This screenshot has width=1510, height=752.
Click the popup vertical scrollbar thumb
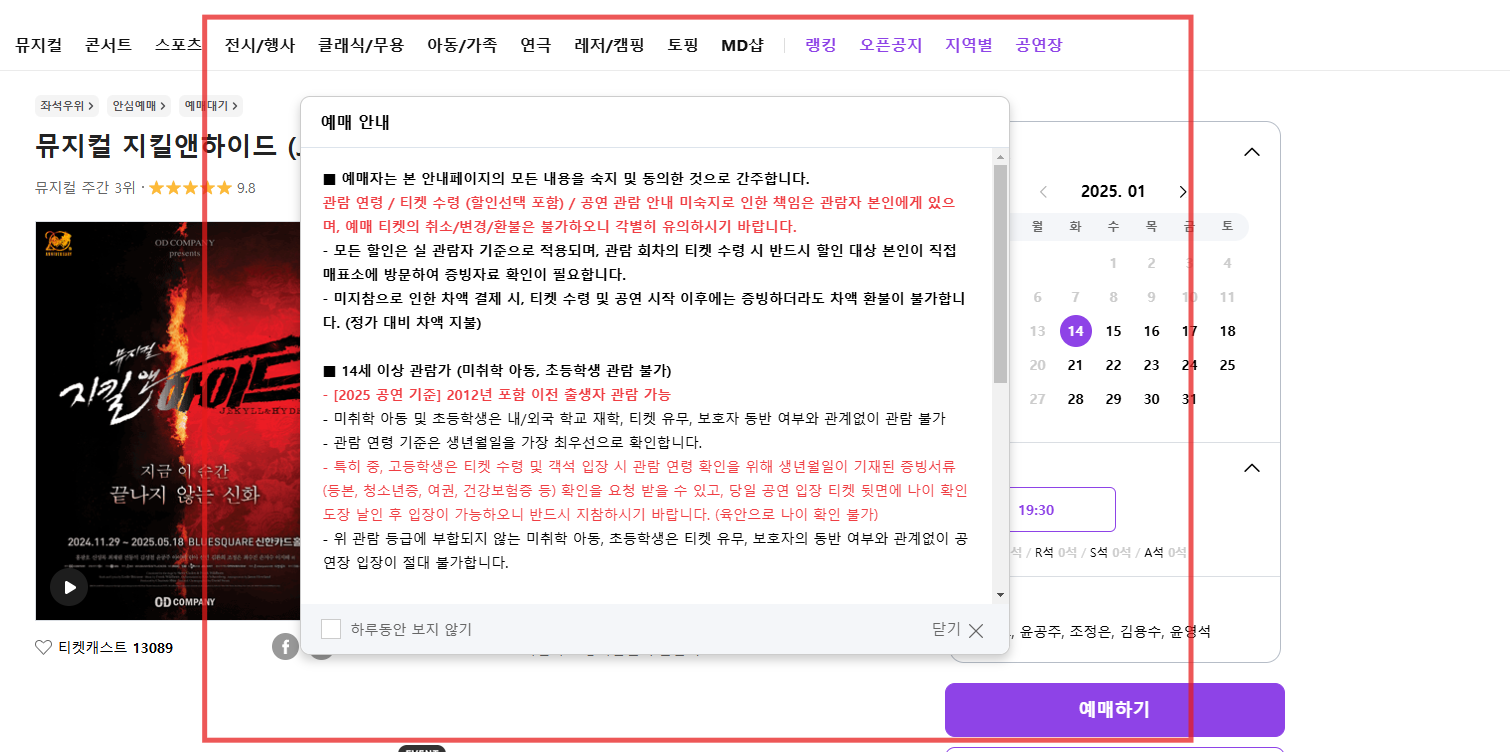(1000, 274)
